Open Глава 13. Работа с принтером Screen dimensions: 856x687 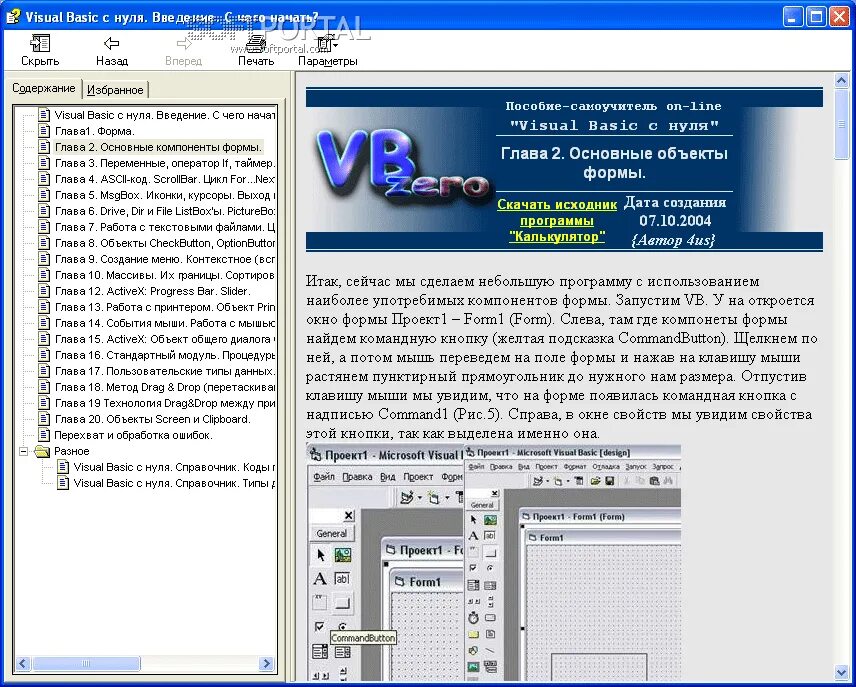pyautogui.click(x=164, y=307)
